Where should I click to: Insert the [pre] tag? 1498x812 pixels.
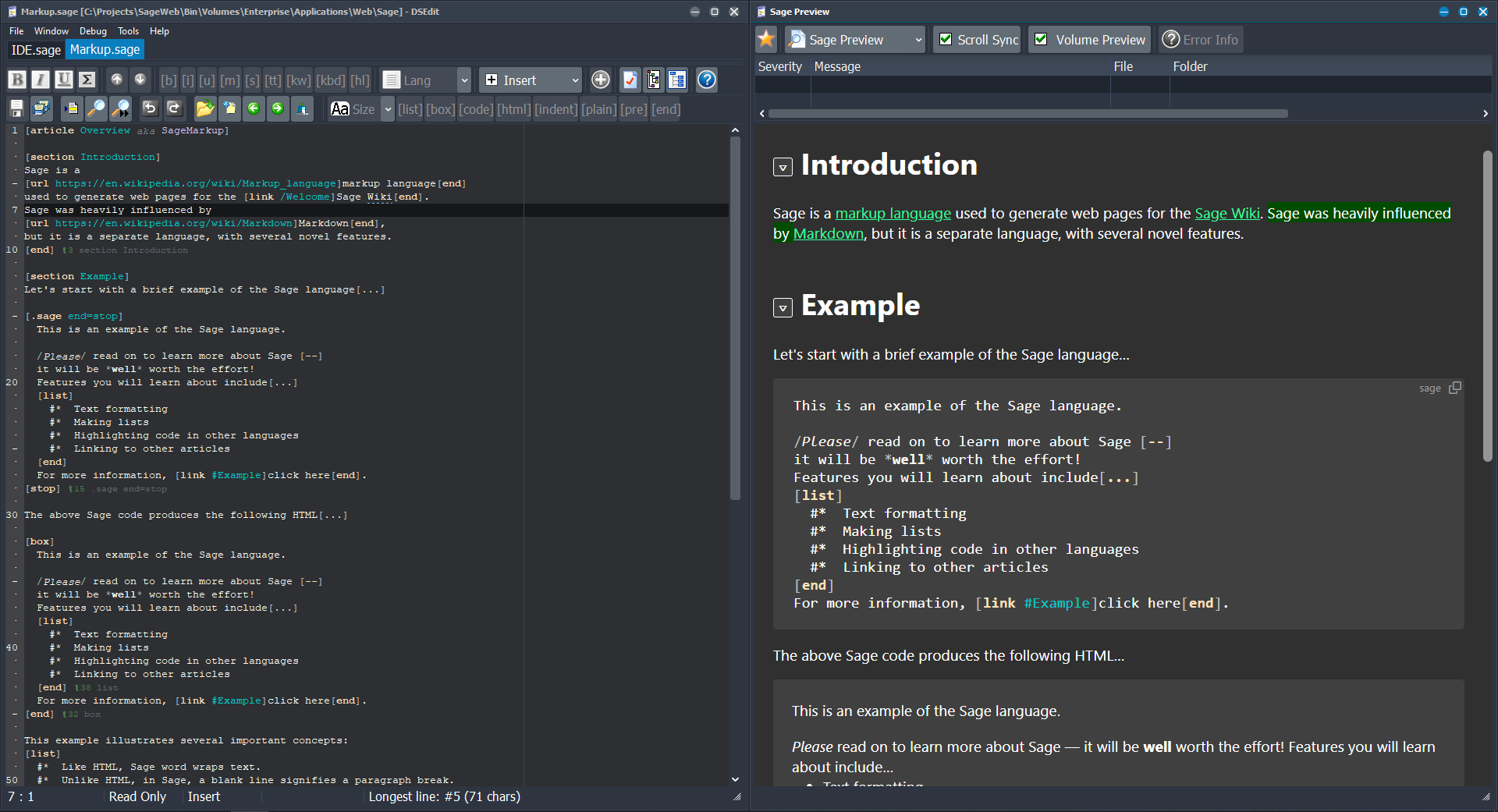634,109
